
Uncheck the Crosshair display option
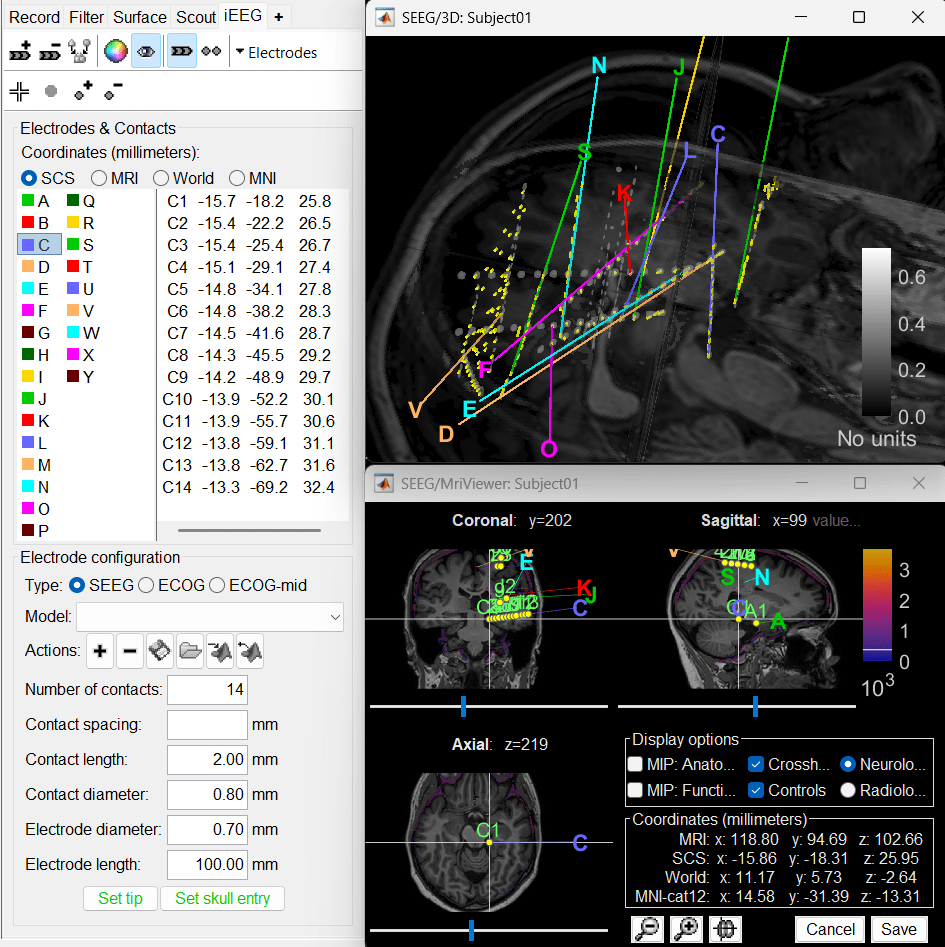pos(757,764)
